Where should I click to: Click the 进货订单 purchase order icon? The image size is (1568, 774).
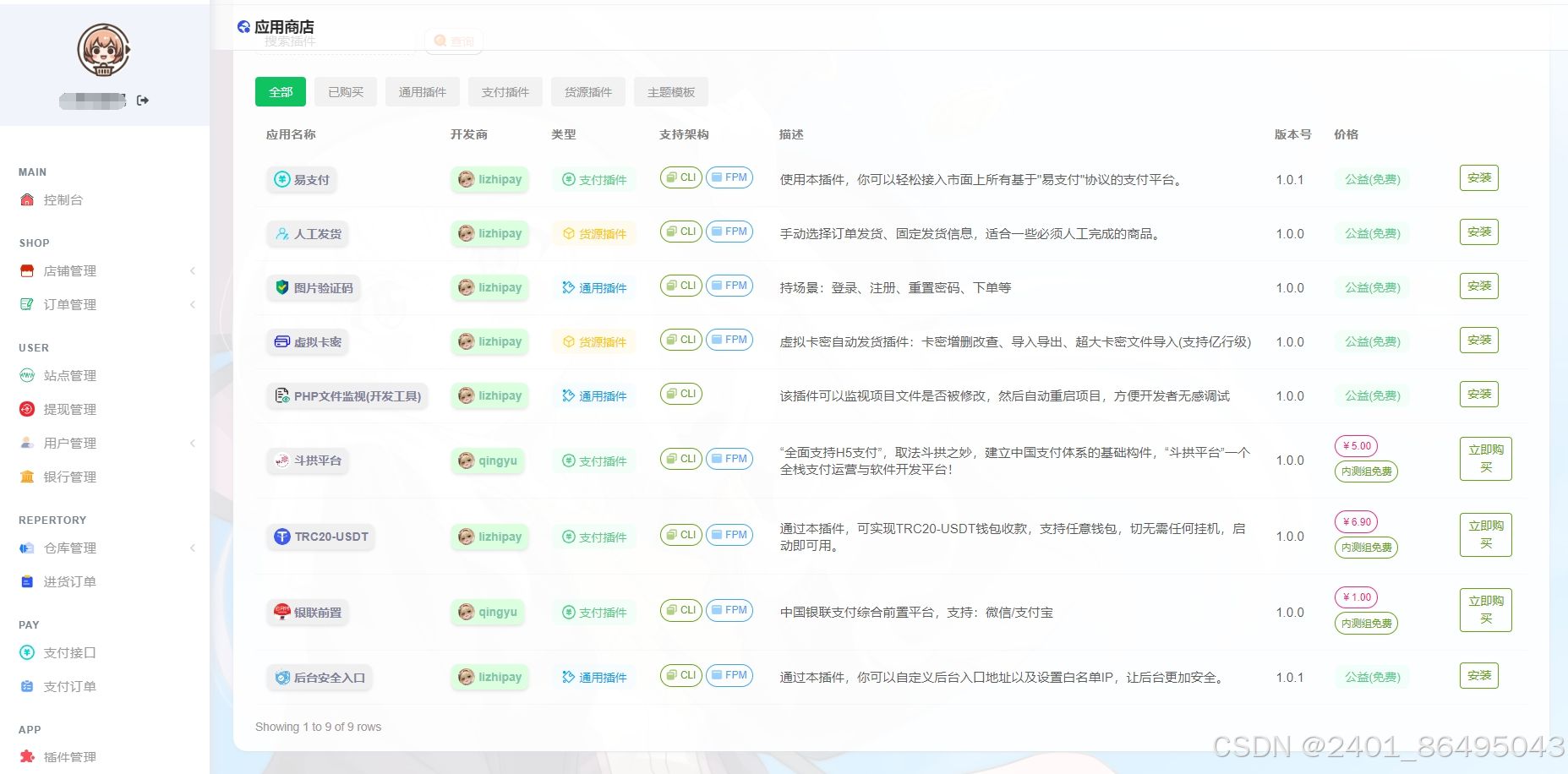[x=26, y=581]
